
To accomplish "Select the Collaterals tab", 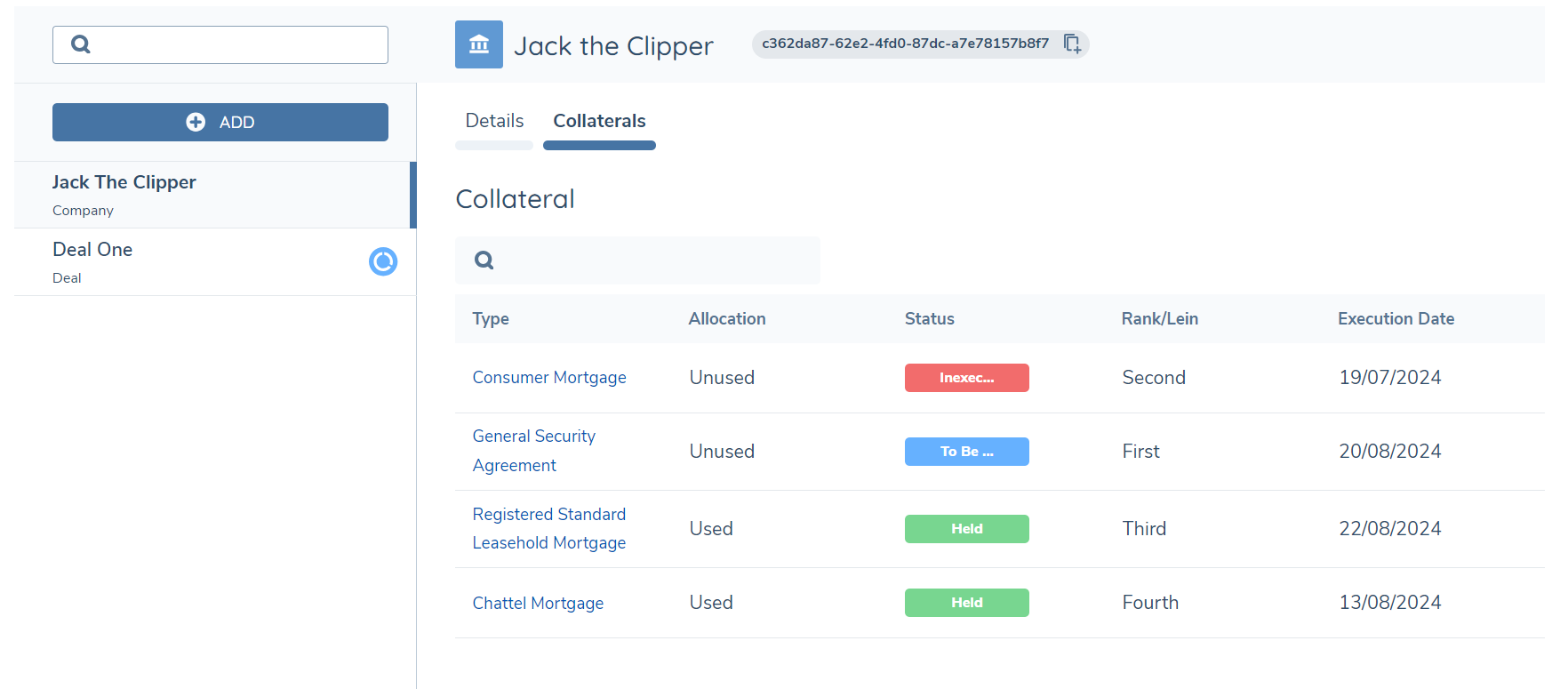I will (599, 121).
